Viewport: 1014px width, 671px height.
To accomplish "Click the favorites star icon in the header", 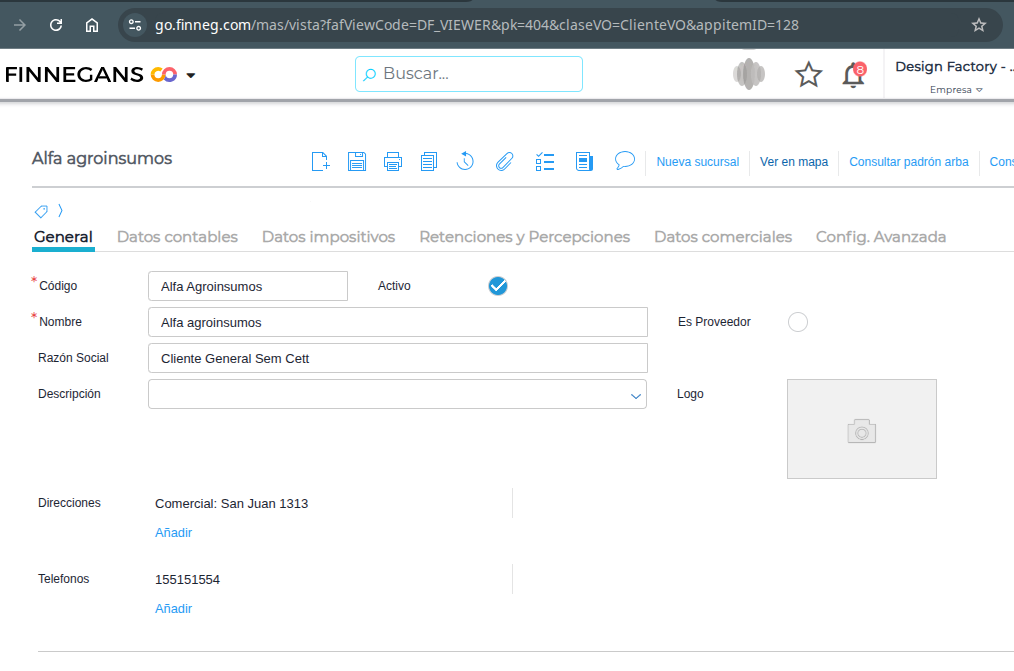I will tap(808, 75).
